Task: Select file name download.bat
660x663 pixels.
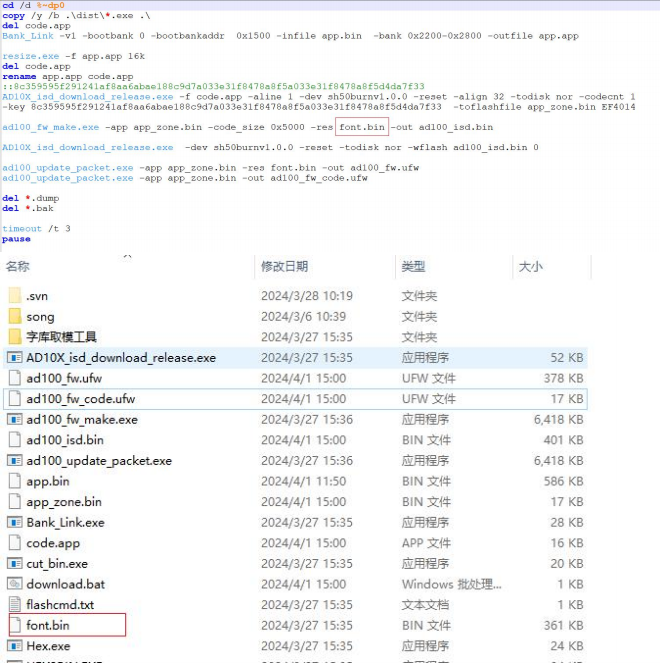Action: tap(65, 584)
